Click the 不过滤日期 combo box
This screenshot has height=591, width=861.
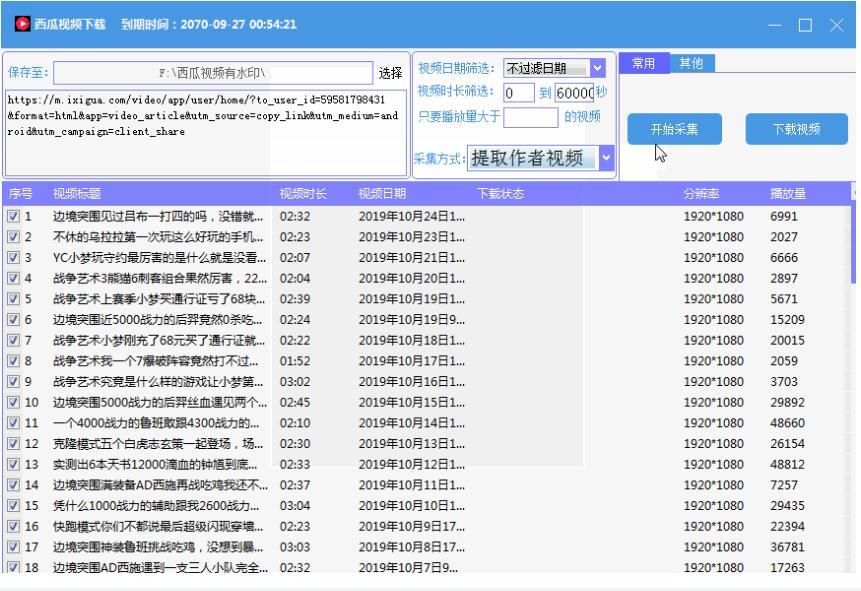[554, 68]
